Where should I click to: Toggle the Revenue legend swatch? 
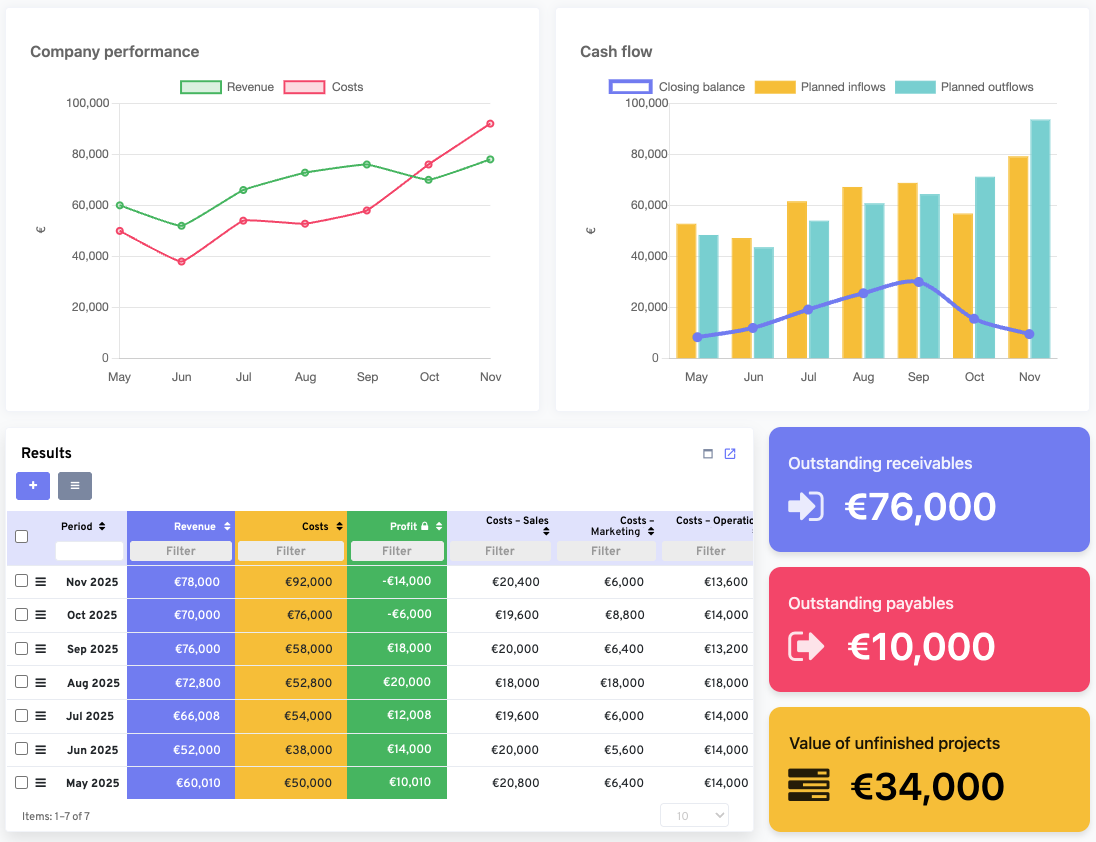click(201, 87)
